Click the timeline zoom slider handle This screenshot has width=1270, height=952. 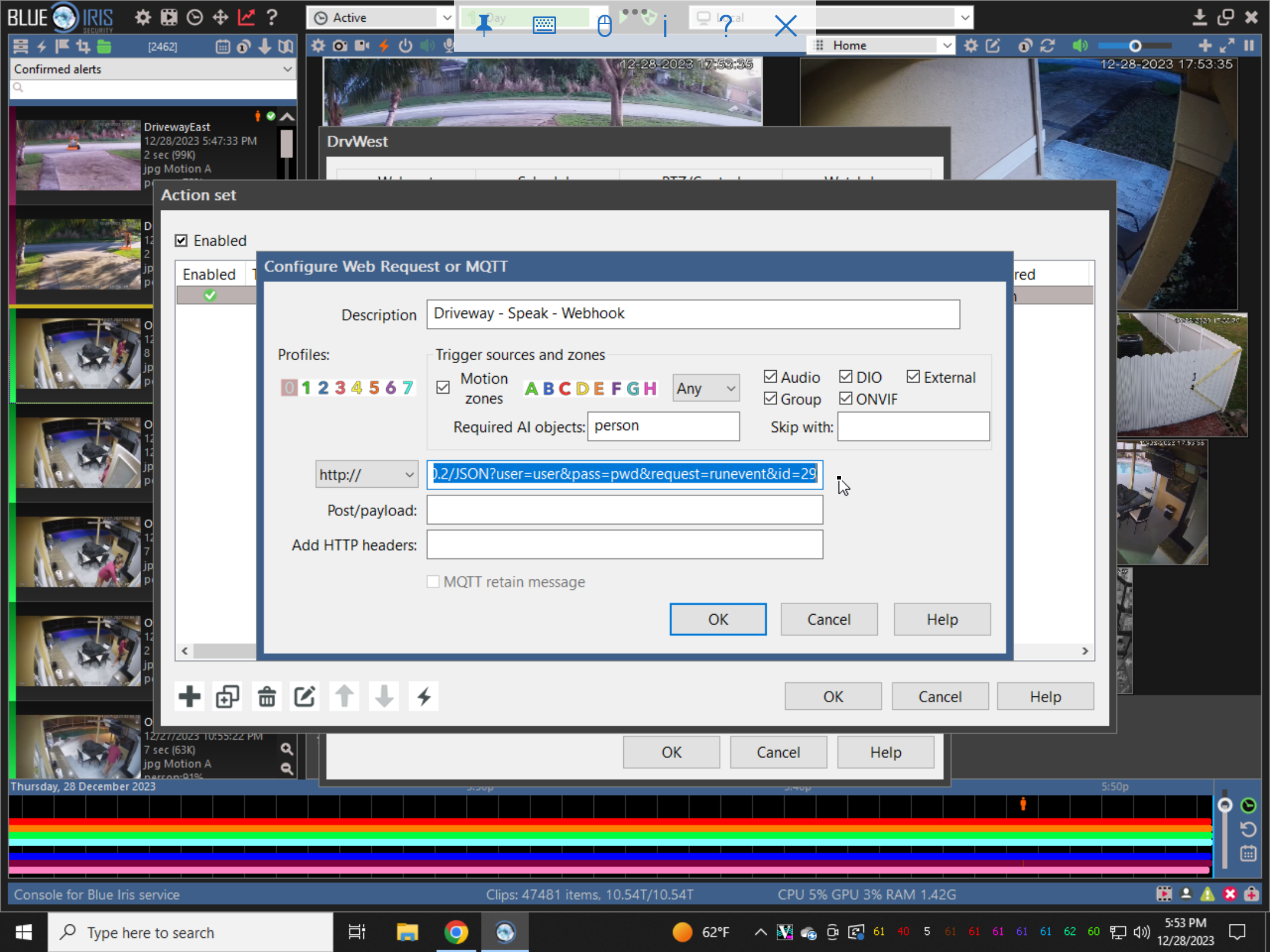(x=1225, y=804)
